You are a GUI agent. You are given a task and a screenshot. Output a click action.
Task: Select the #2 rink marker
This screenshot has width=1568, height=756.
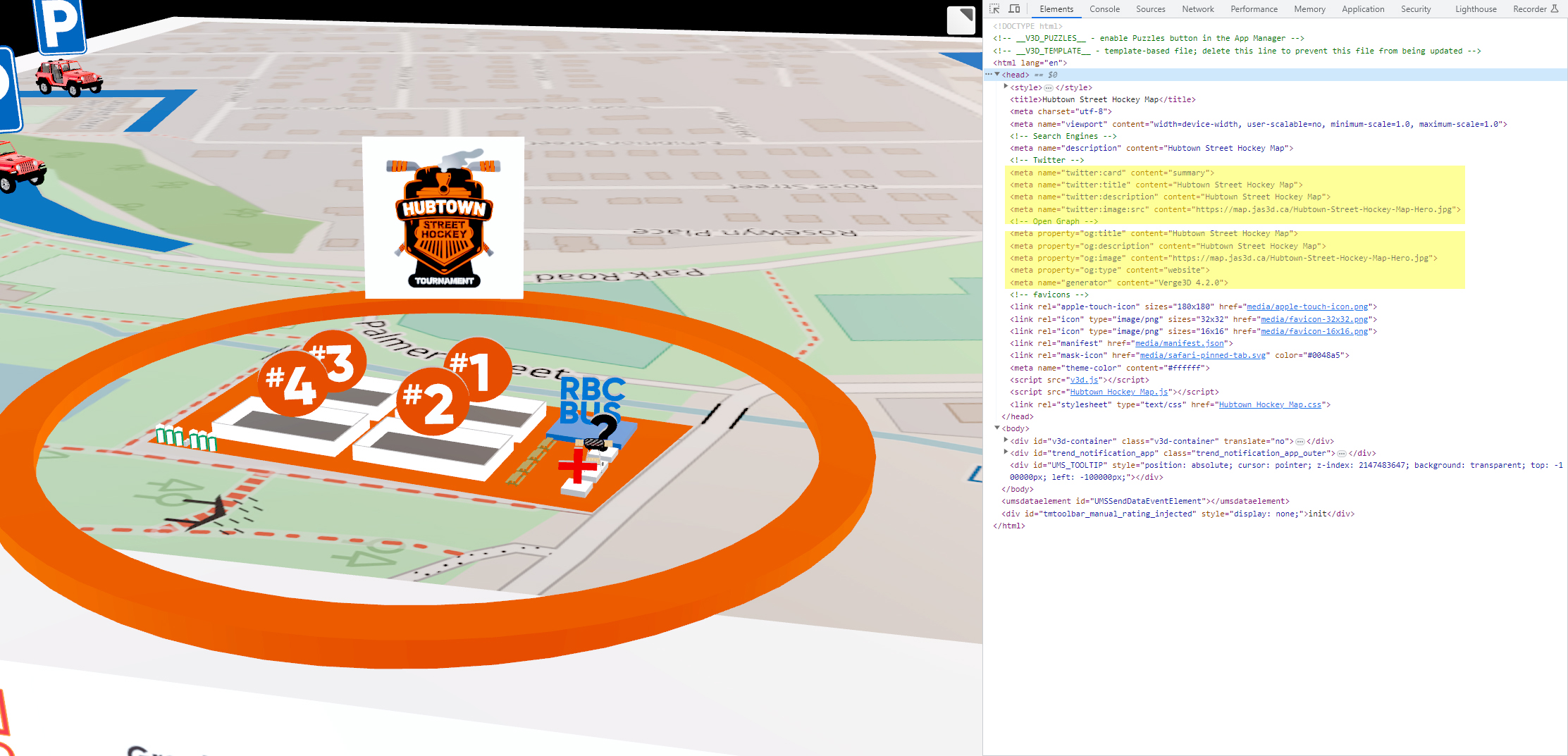pos(433,401)
